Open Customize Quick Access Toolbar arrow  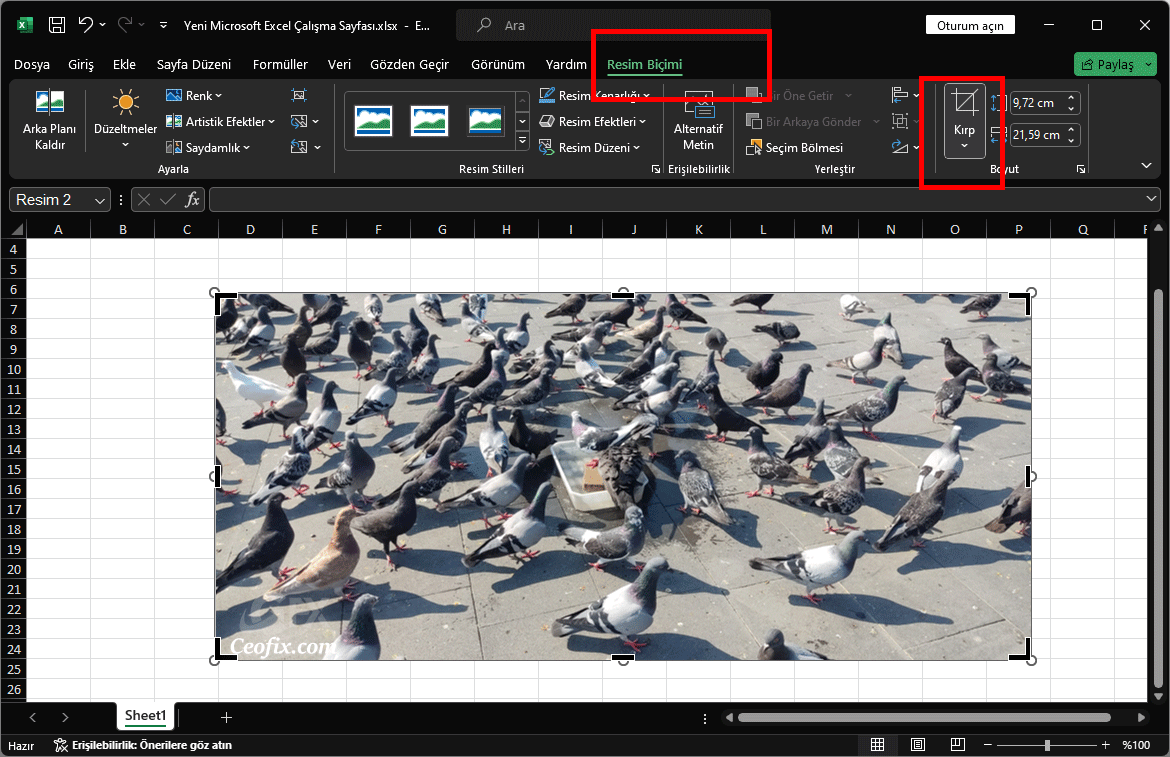pos(163,25)
